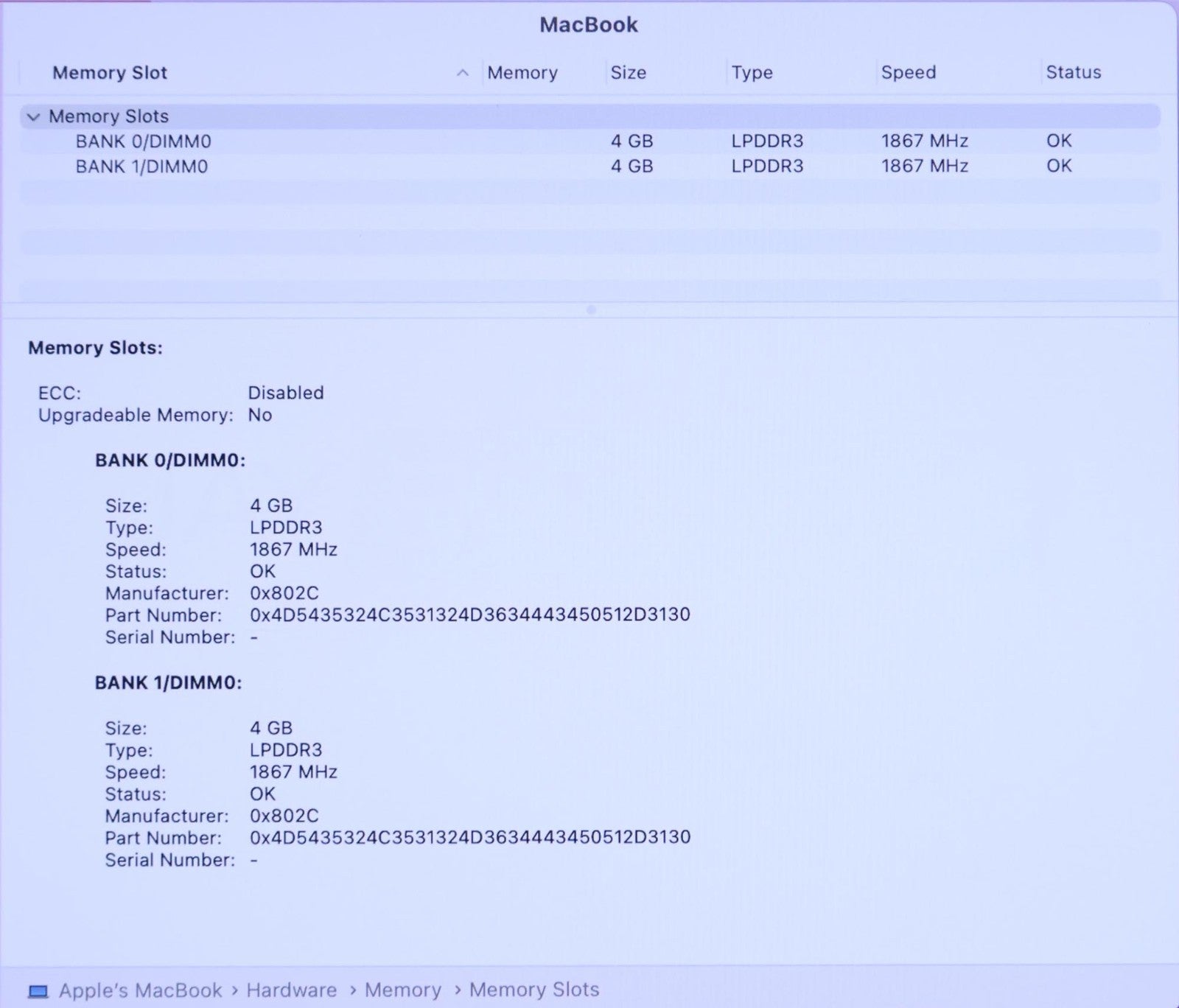
Task: Click Speed 1867 MHz in BANK 0 details
Action: 293,550
